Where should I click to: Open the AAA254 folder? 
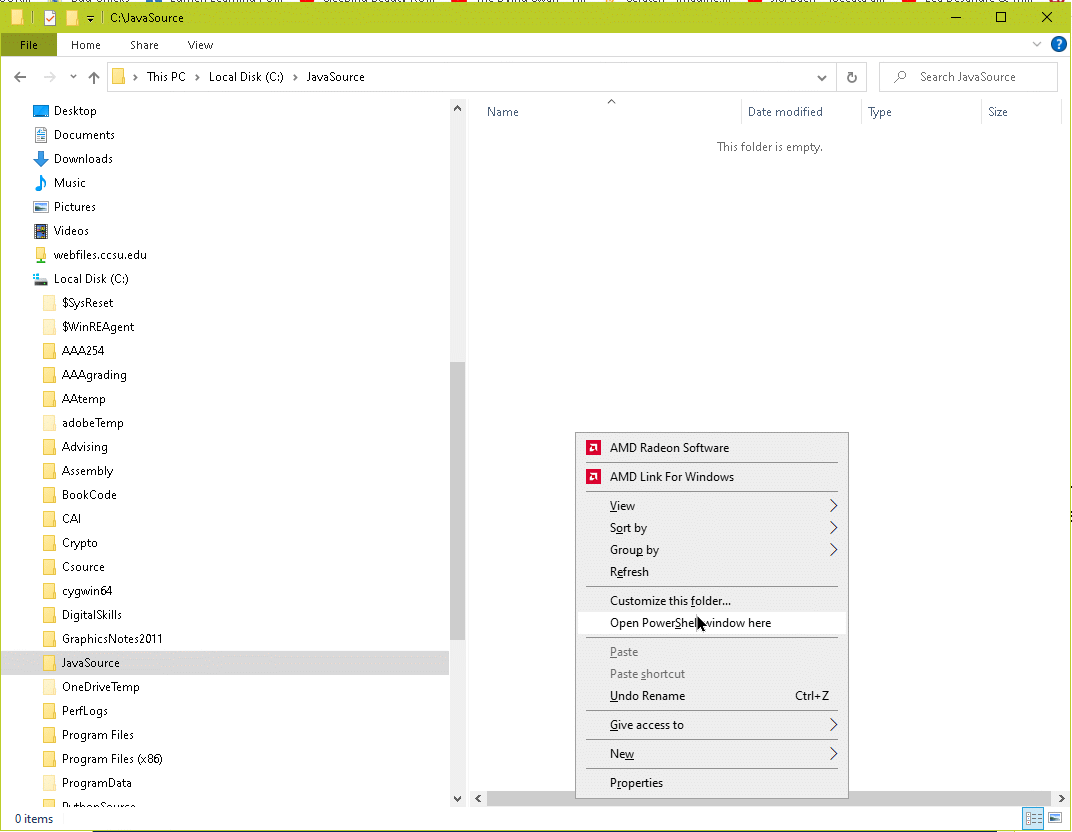(83, 351)
